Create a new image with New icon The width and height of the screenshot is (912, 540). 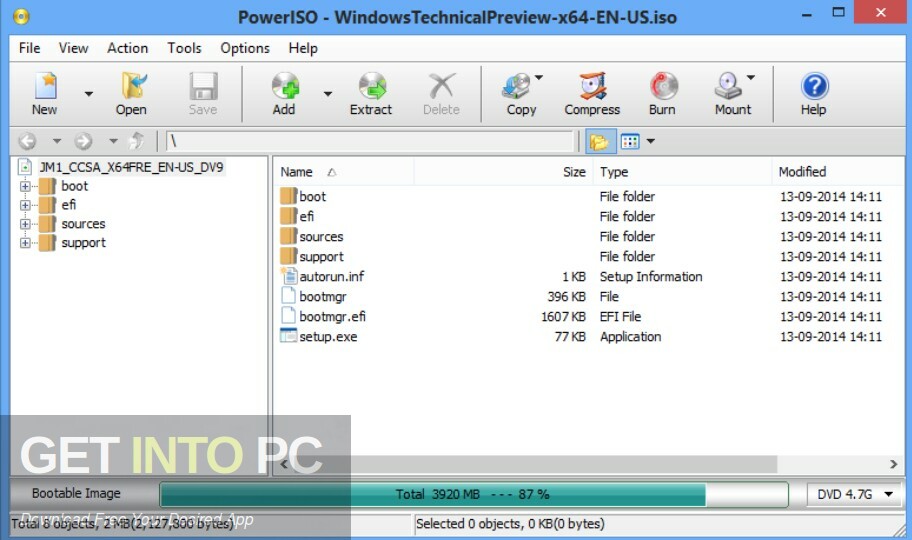coord(46,86)
